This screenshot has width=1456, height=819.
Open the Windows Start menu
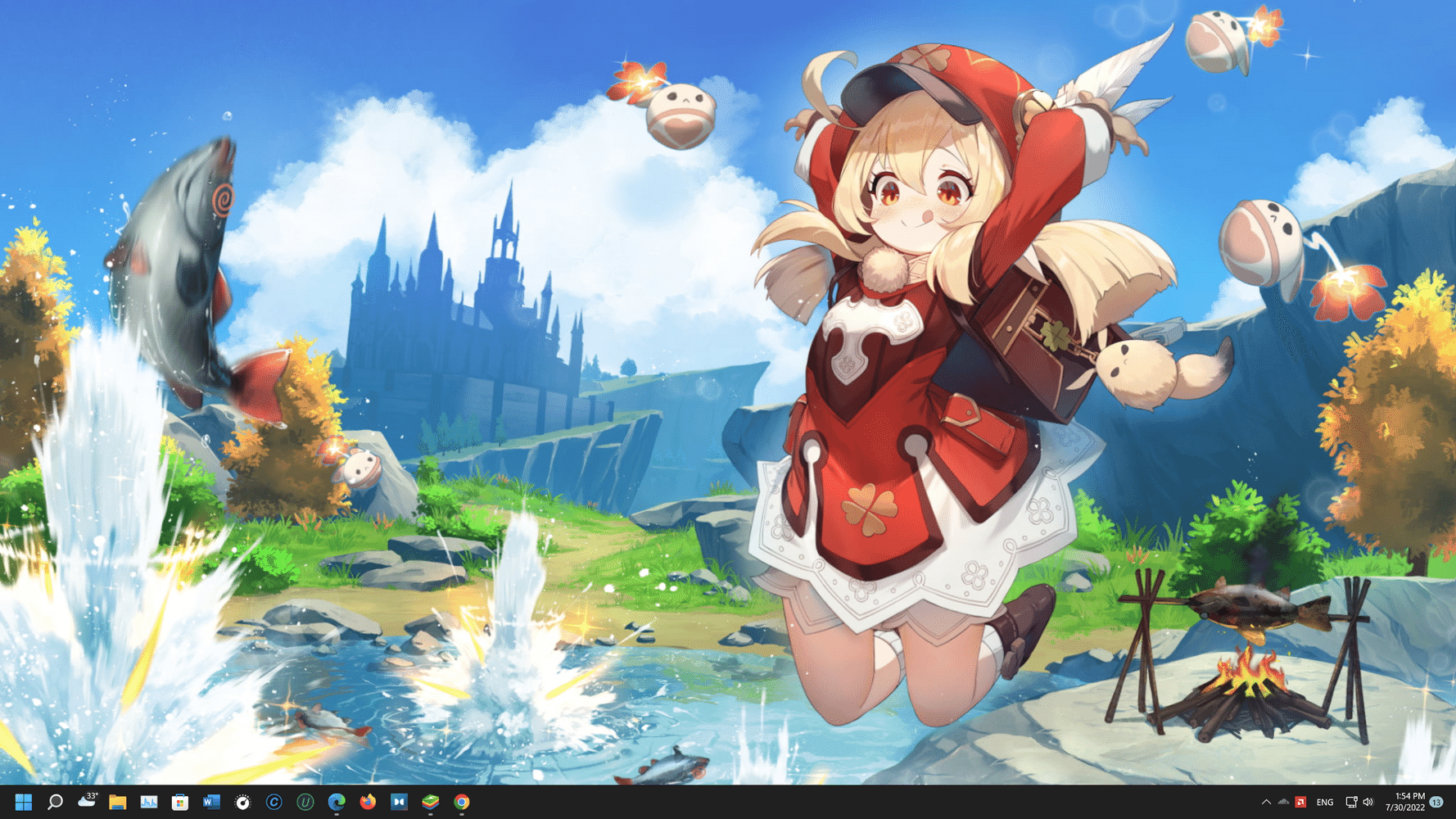coord(23,802)
